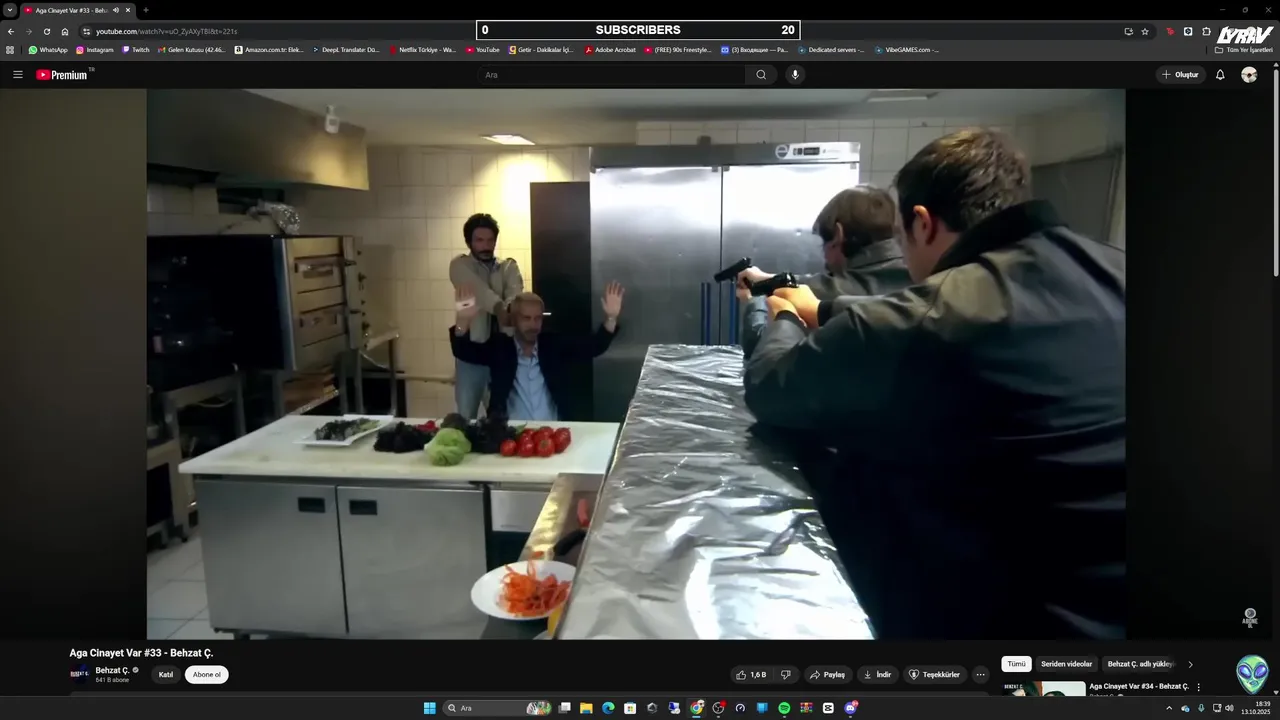This screenshot has height=720, width=1280.
Task: Click the YouTube search magnifier button
Action: (761, 75)
